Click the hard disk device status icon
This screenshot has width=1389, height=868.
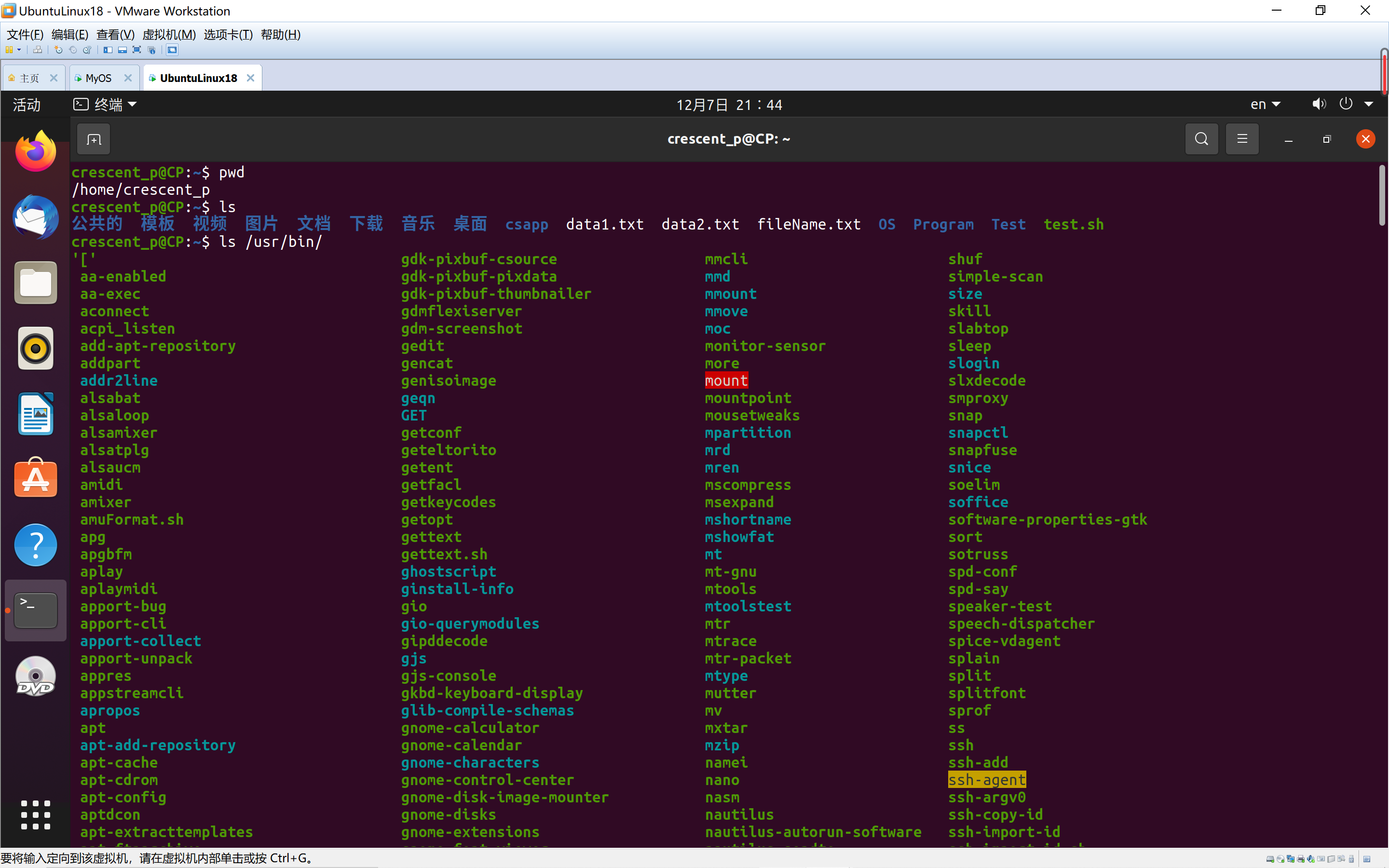coord(1270,859)
